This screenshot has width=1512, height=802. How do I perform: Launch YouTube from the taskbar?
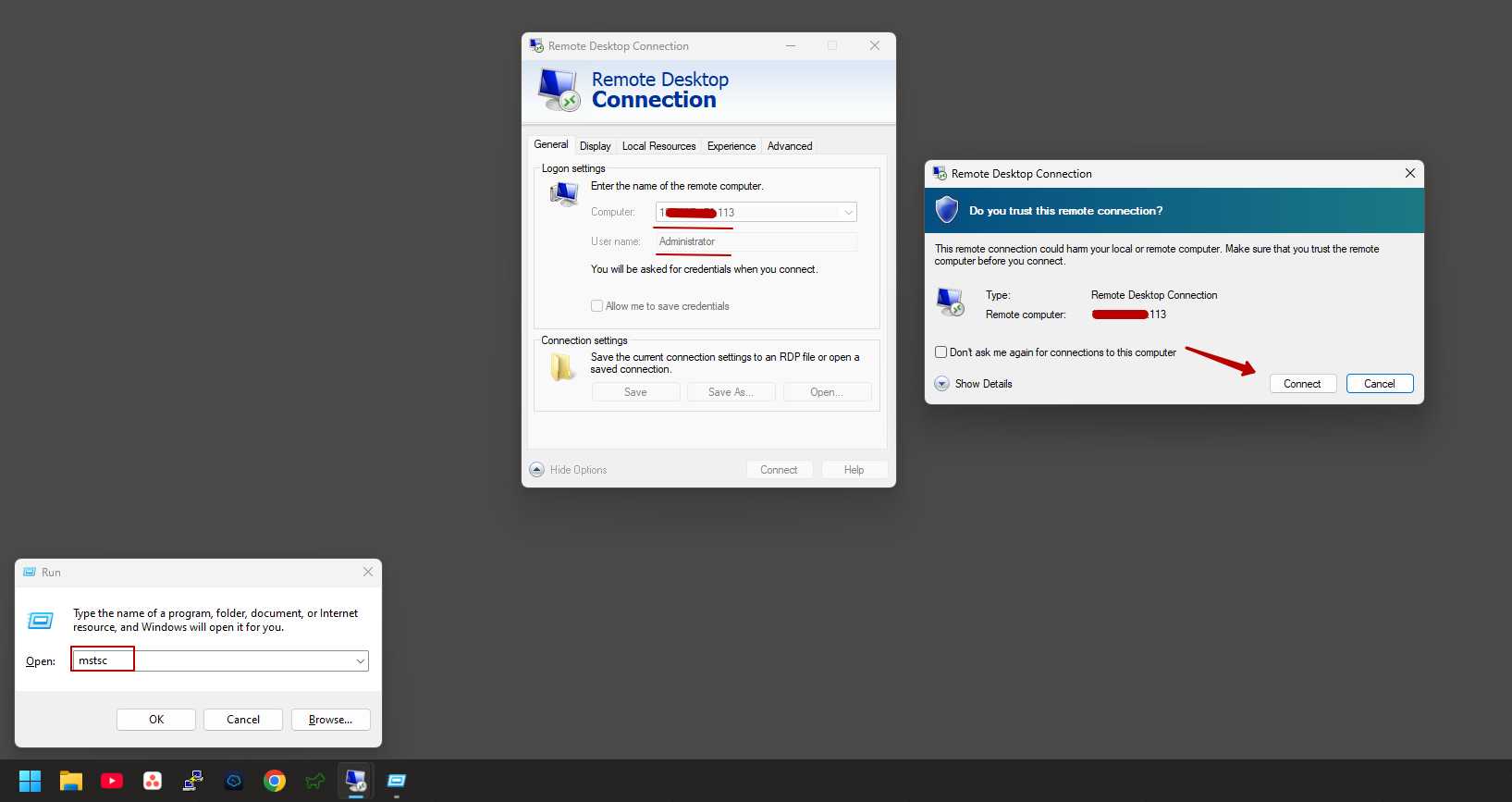pos(112,781)
